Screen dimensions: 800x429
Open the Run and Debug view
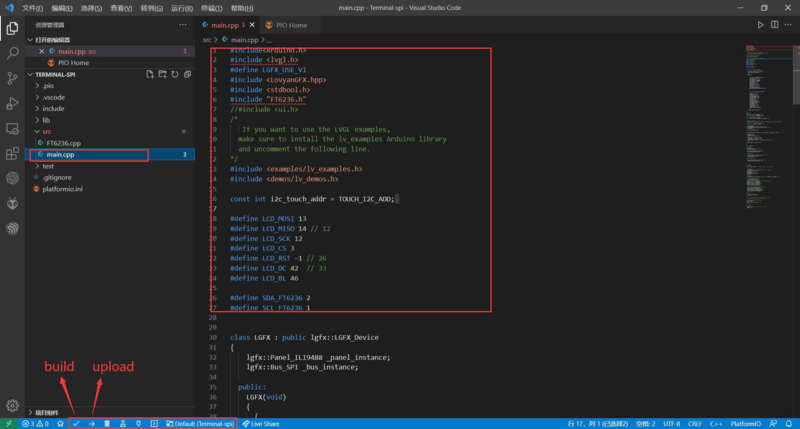13,103
